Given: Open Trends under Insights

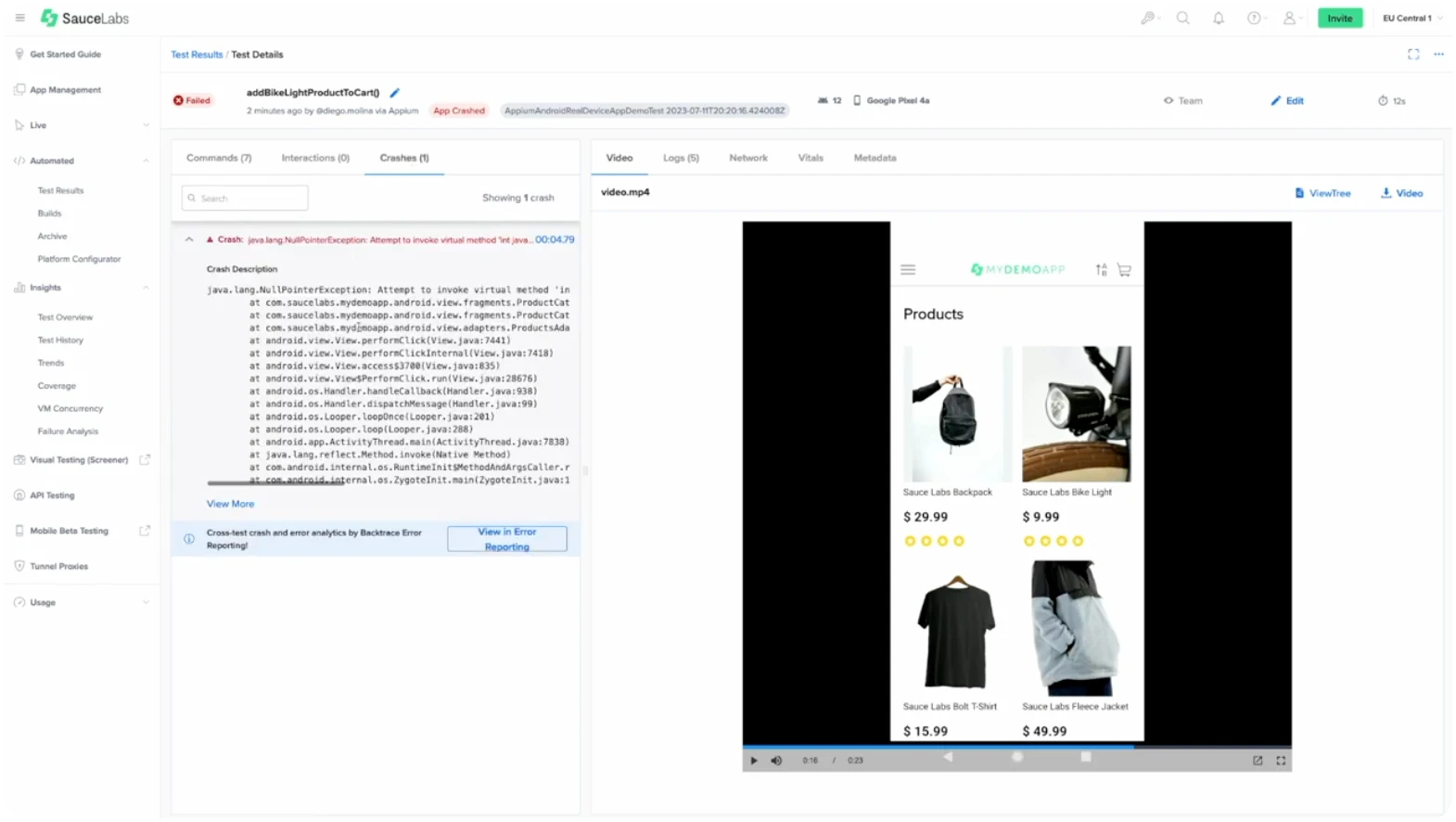Looking at the screenshot, I should pos(51,364).
